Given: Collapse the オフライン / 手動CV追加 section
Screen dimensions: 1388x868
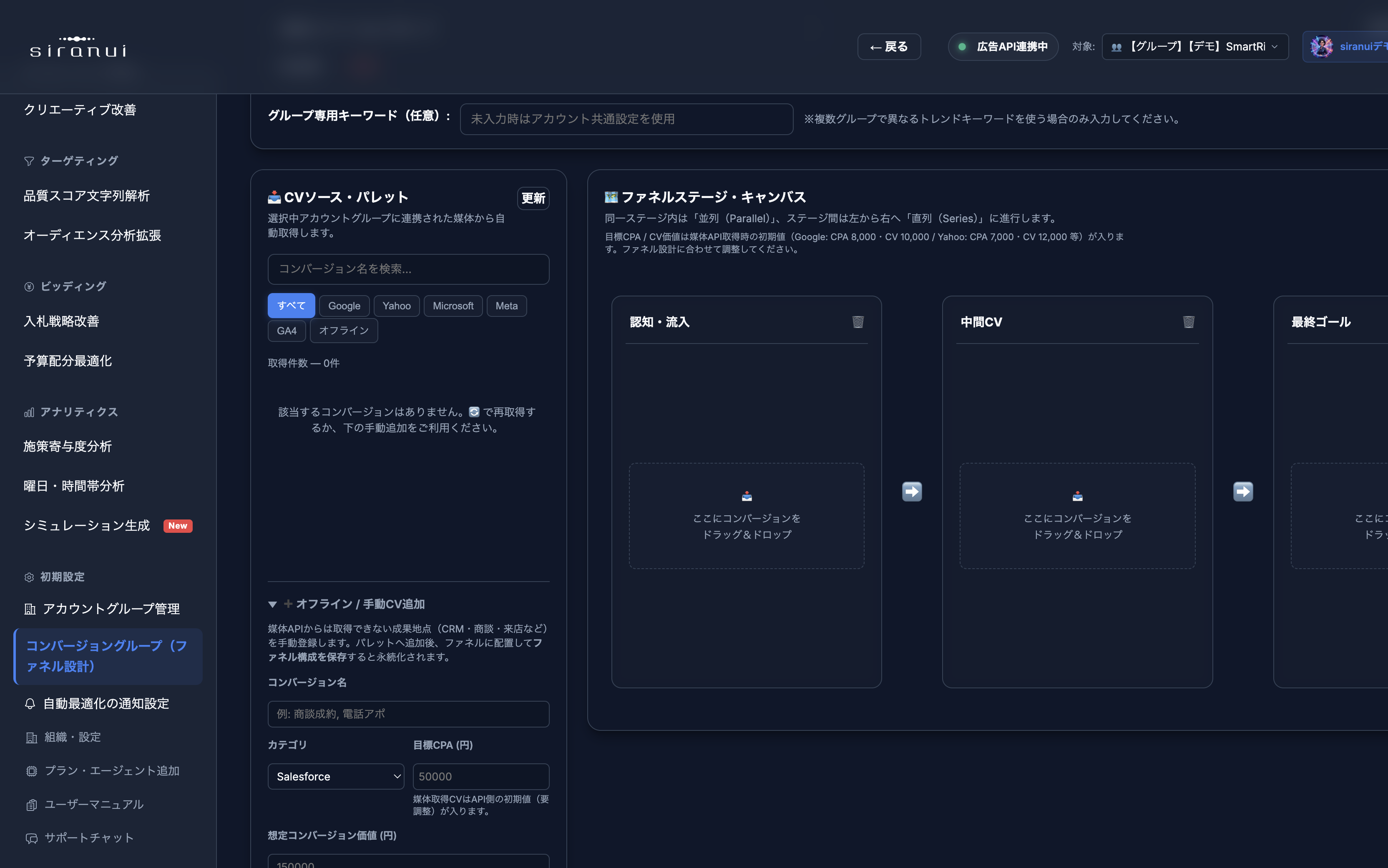Looking at the screenshot, I should pos(346,604).
